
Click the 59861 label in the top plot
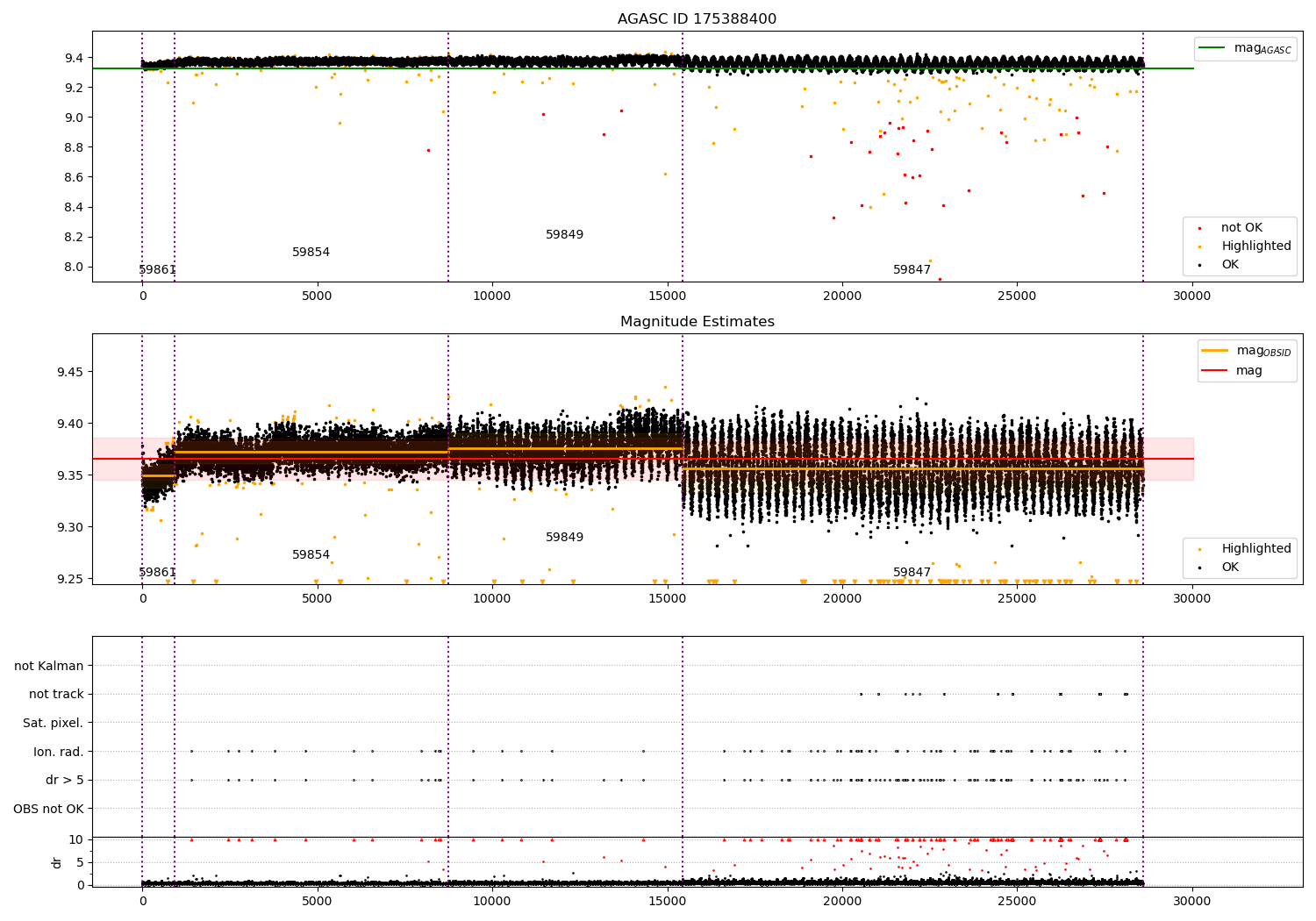[x=157, y=270]
